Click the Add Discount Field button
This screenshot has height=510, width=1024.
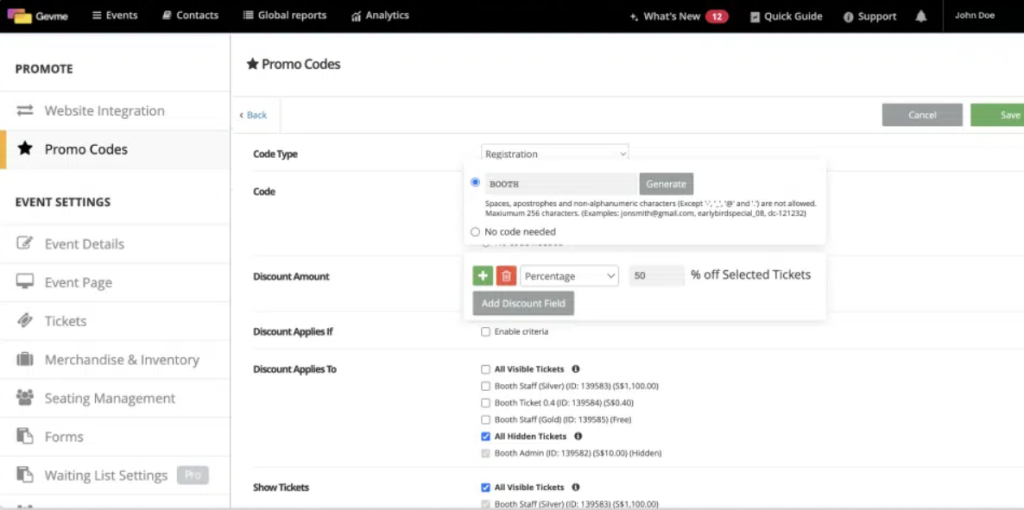coord(523,303)
